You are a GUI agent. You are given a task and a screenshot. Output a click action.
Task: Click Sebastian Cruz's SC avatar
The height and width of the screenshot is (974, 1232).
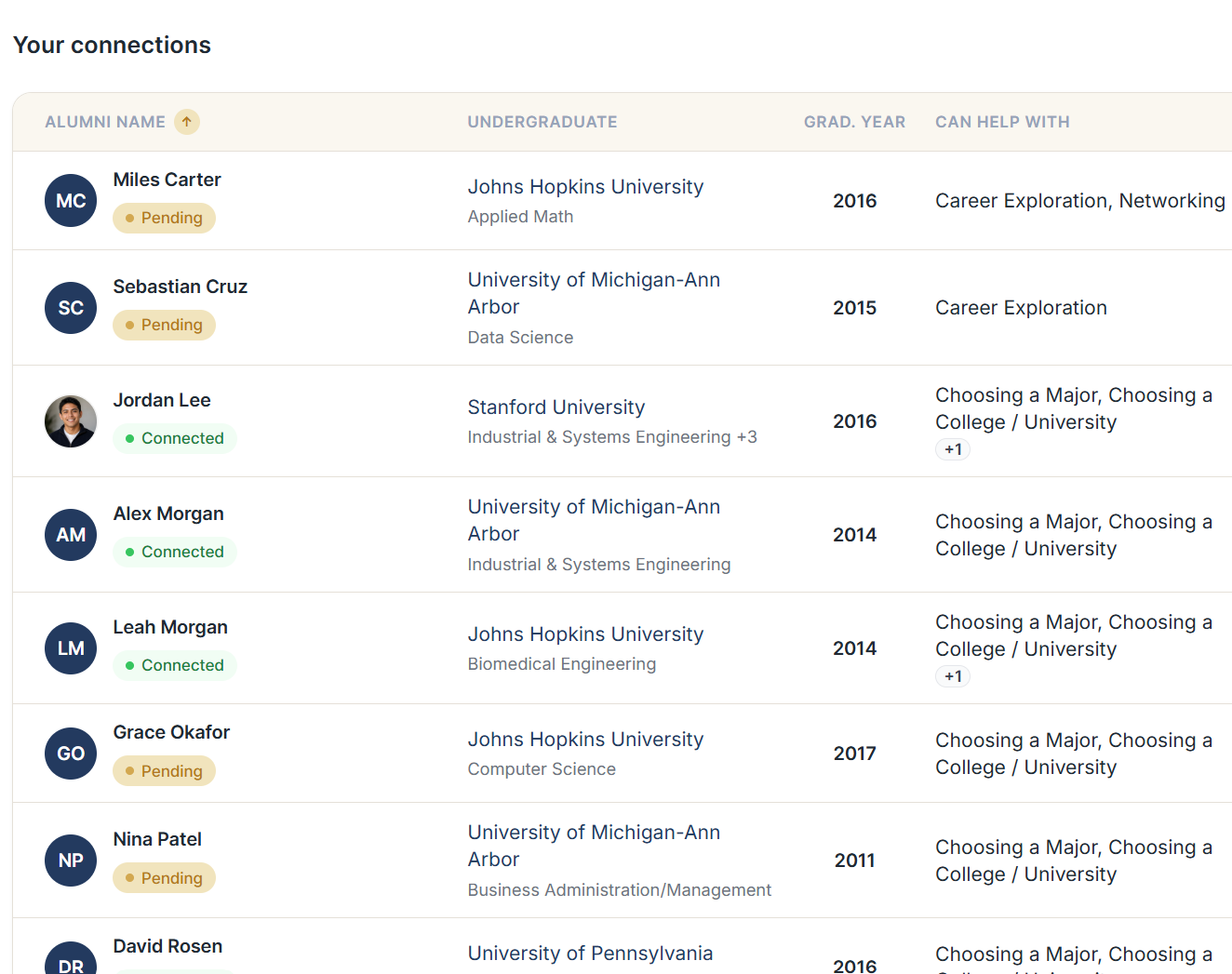click(71, 308)
